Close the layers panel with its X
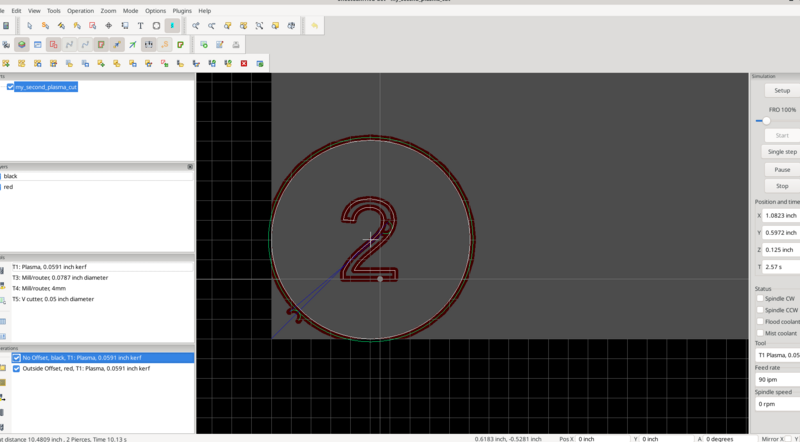The width and height of the screenshot is (800, 442). click(190, 167)
